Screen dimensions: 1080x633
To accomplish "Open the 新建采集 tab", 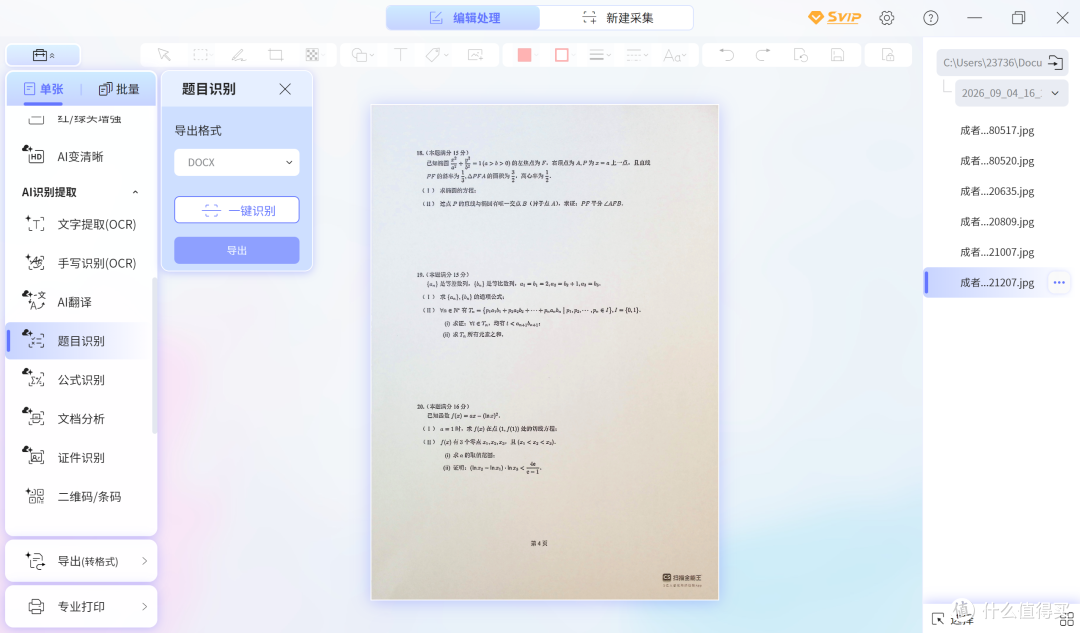I will 616,18.
